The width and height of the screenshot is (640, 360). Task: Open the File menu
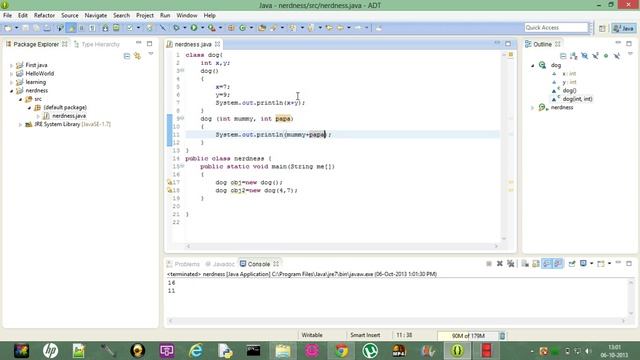tap(7, 16)
